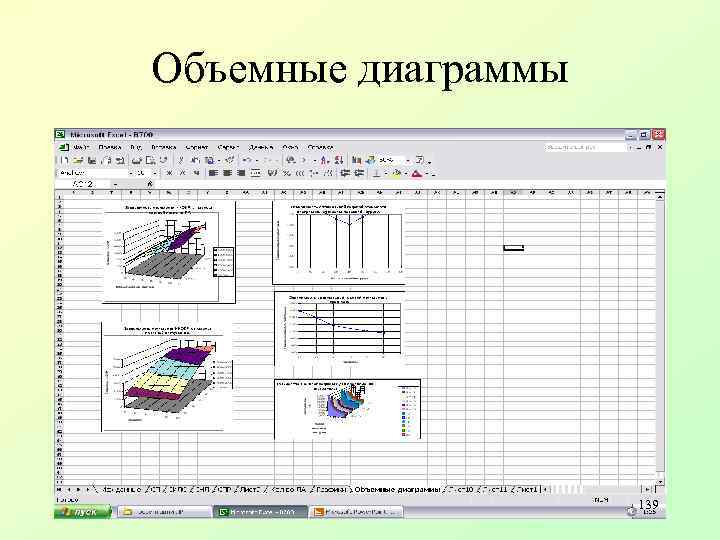Open Print Preview from the toolbar
Viewport: 720px width, 540px height.
(150, 160)
